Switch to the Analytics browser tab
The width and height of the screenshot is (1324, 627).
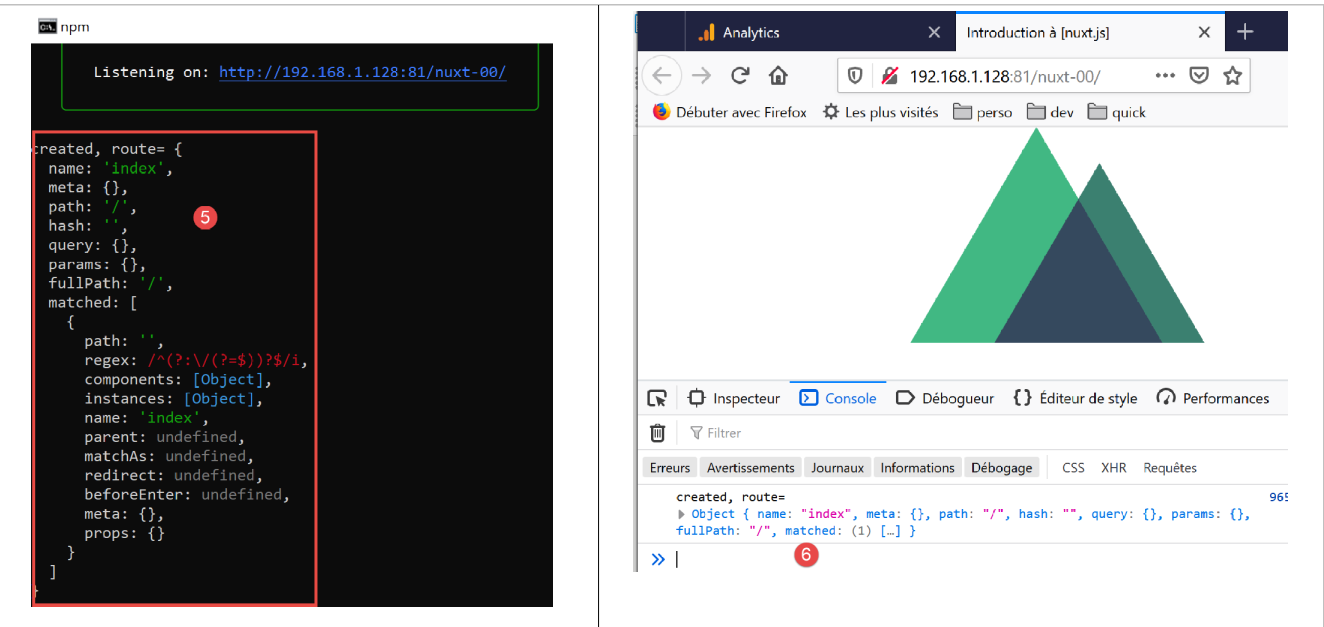[x=750, y=32]
